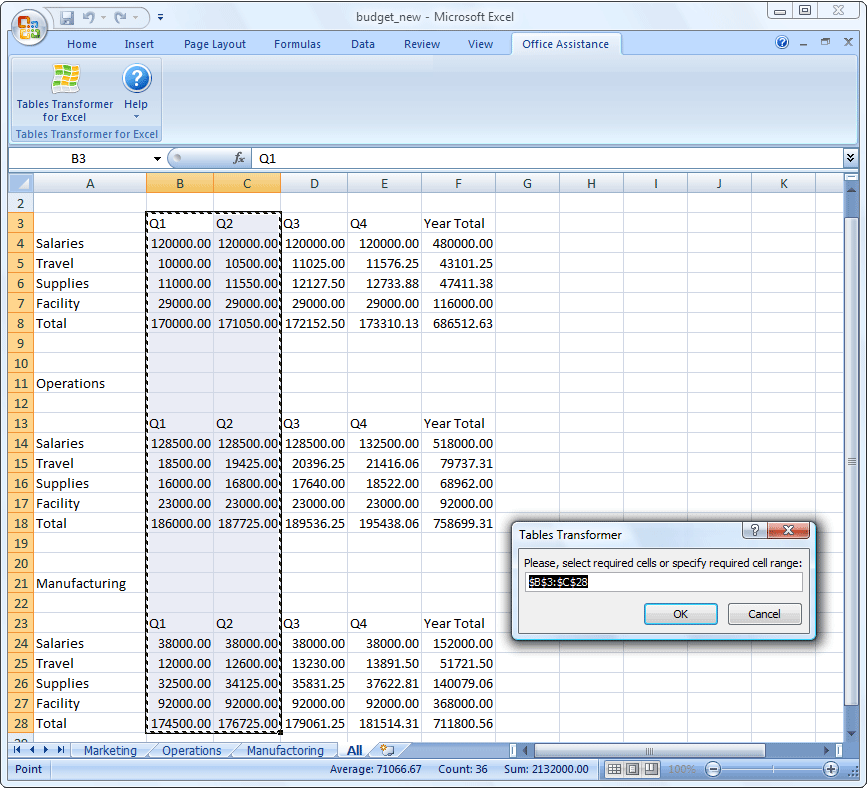The image size is (868, 788).
Task: Click the Zoom Out minus control
Action: 713,769
